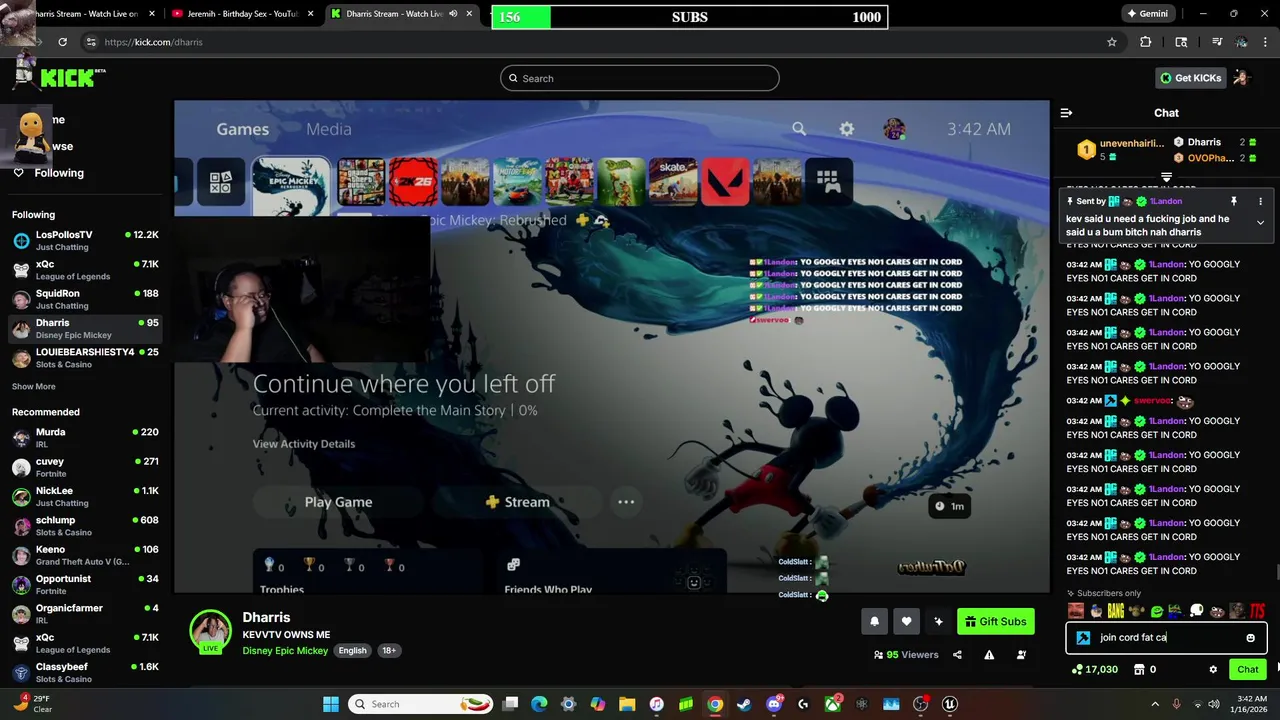Open the emoji picker in chat input
The width and height of the screenshot is (1280, 720).
pyautogui.click(x=1250, y=638)
